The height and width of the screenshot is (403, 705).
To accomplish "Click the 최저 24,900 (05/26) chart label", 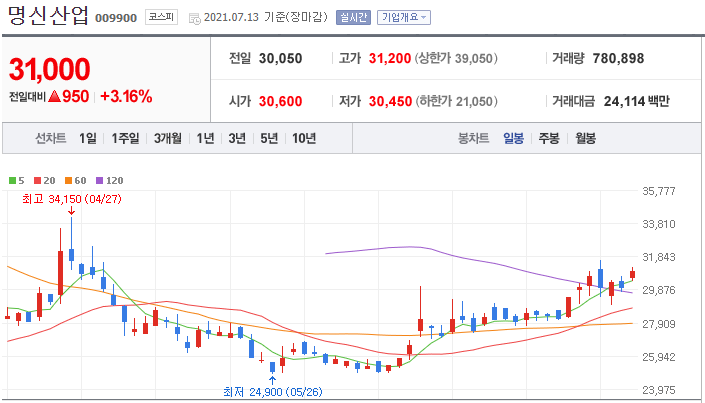I will coord(273,392).
